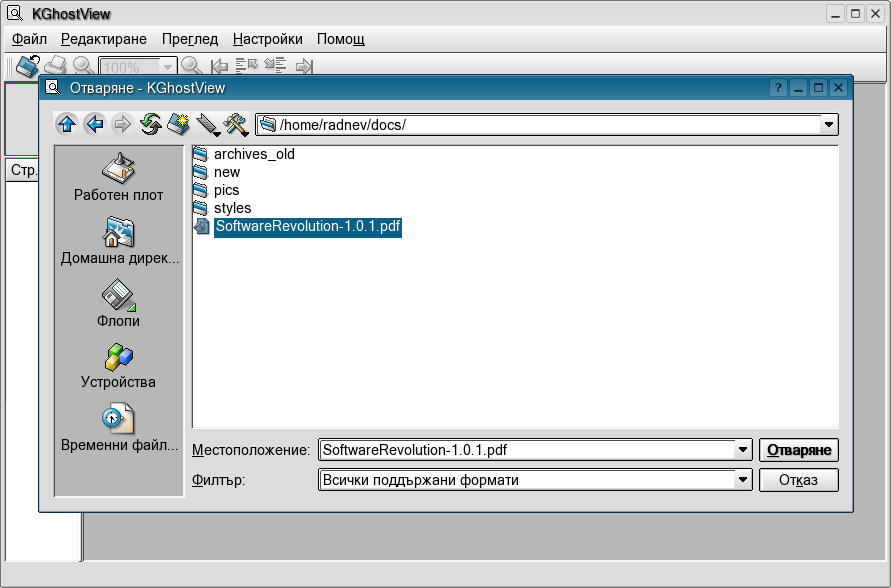Screen dimensions: 891x588
Task: Open Временни файлове shortcut
Action: click(x=118, y=427)
